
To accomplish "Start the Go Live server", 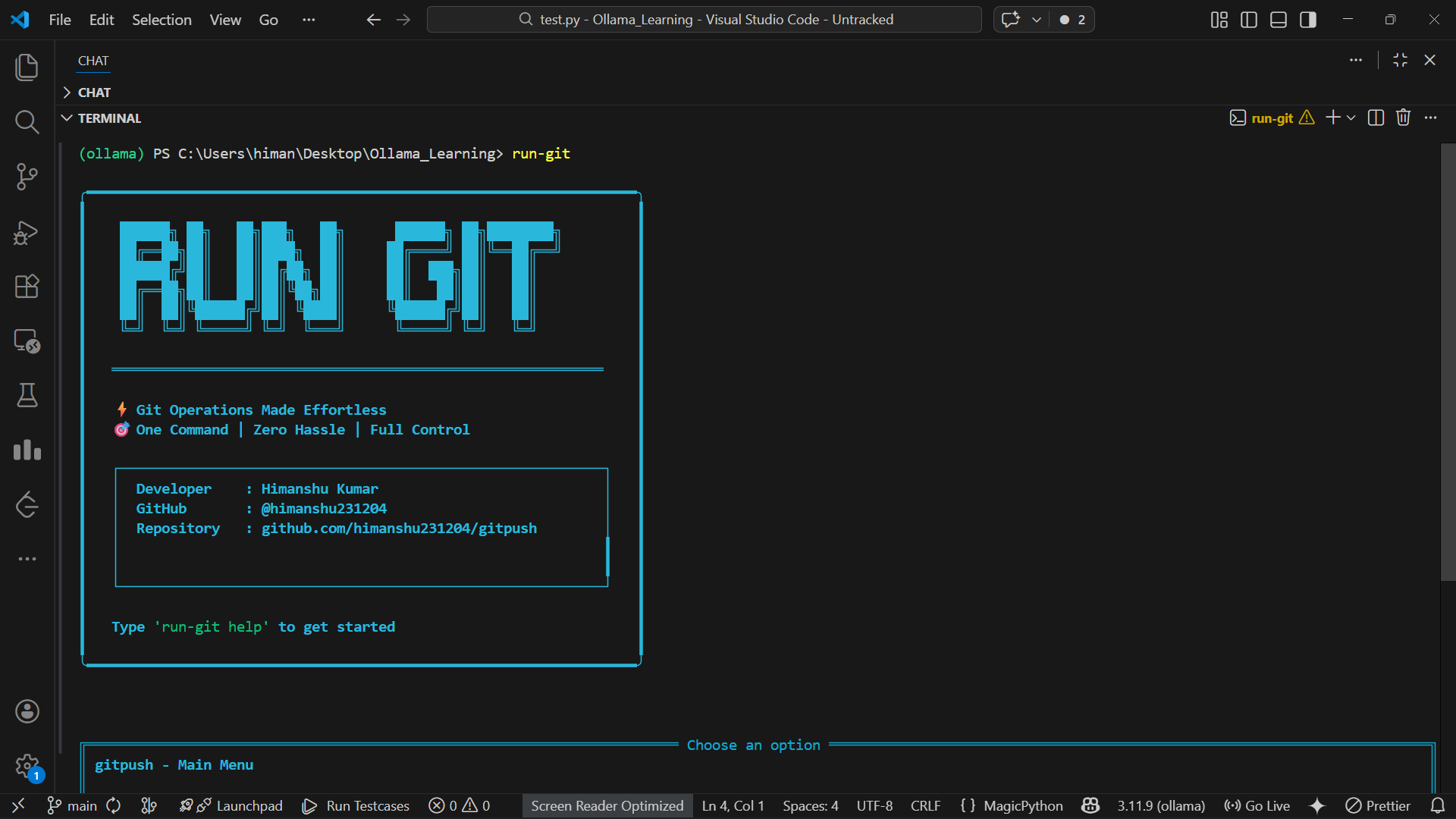I will tap(1257, 806).
